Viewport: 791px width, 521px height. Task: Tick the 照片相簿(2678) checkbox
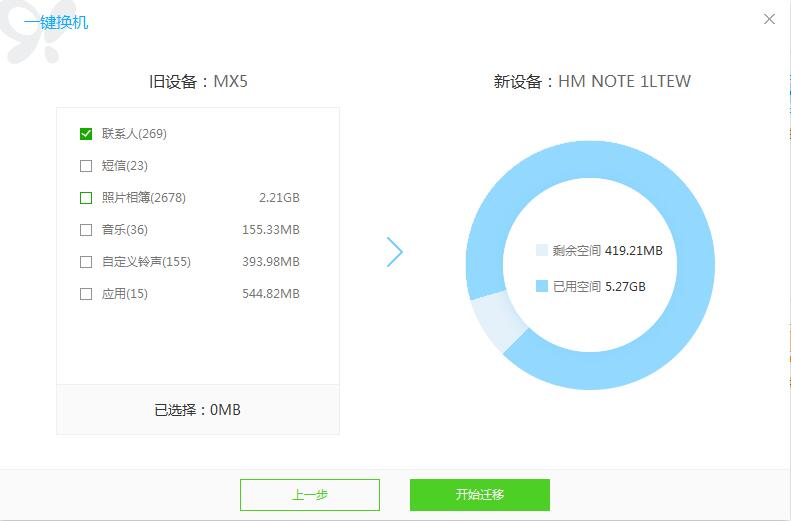click(x=86, y=198)
